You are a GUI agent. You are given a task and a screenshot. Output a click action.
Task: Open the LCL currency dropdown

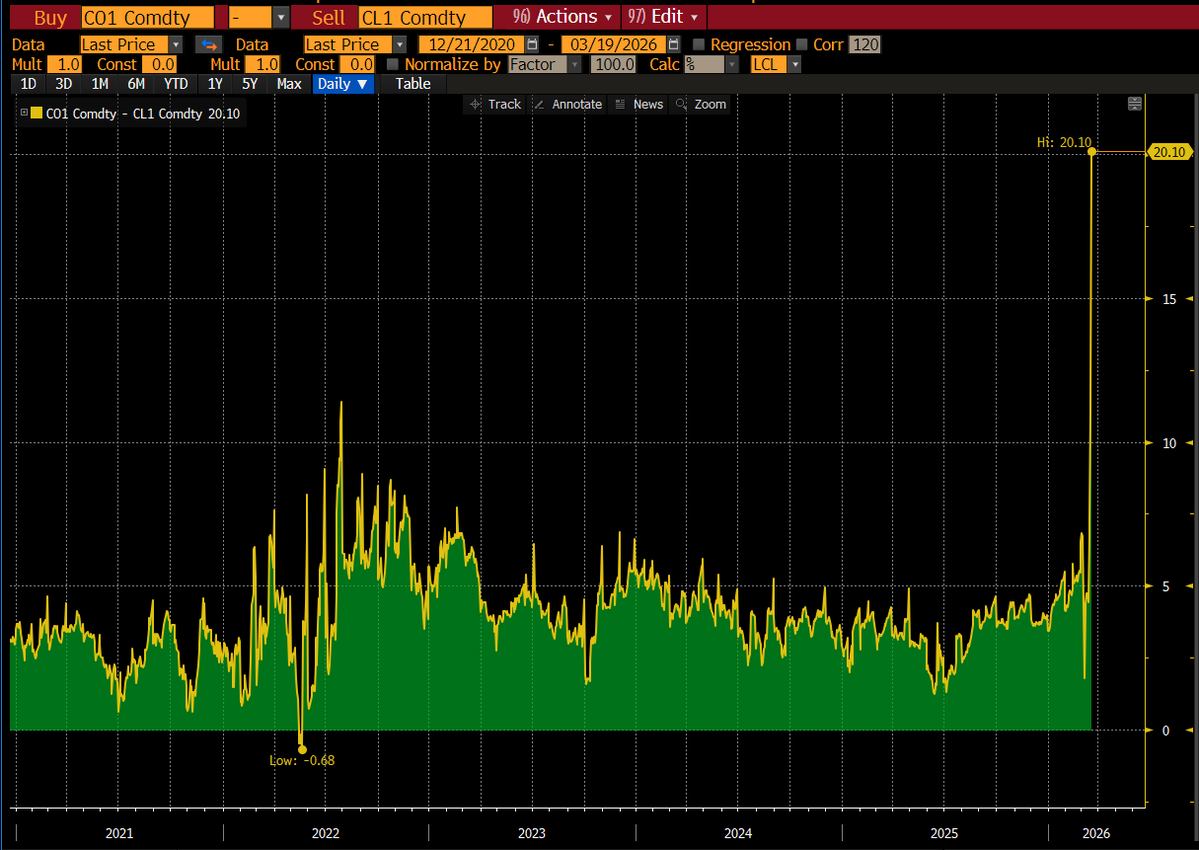point(795,64)
